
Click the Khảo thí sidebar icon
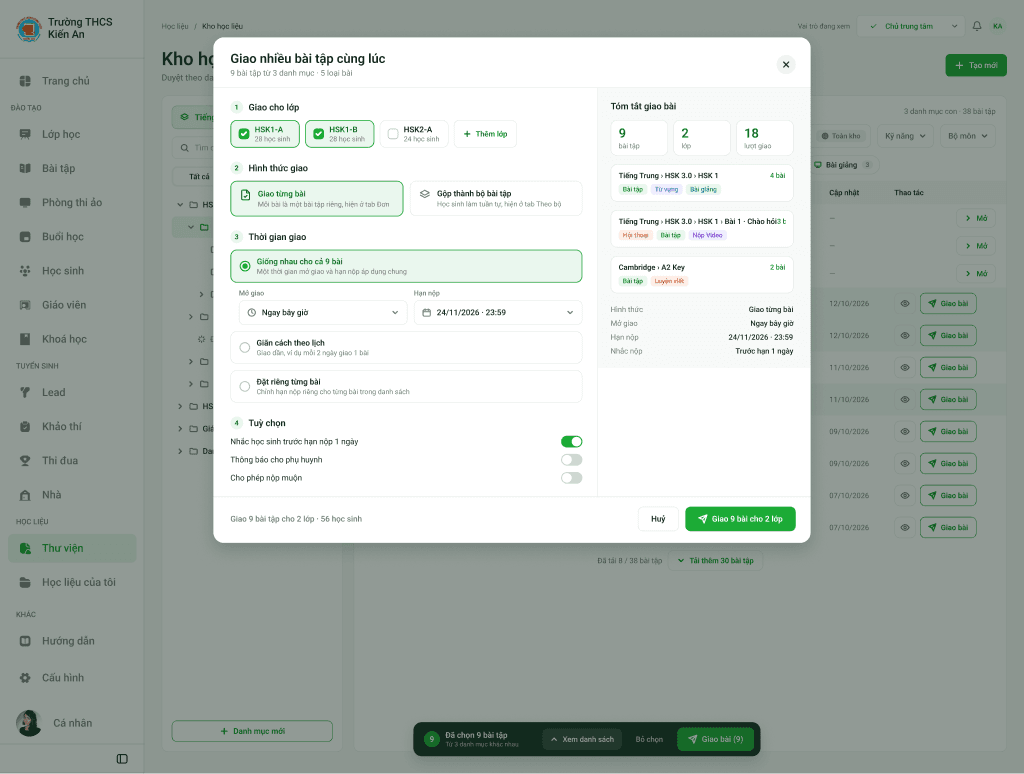click(x=25, y=427)
